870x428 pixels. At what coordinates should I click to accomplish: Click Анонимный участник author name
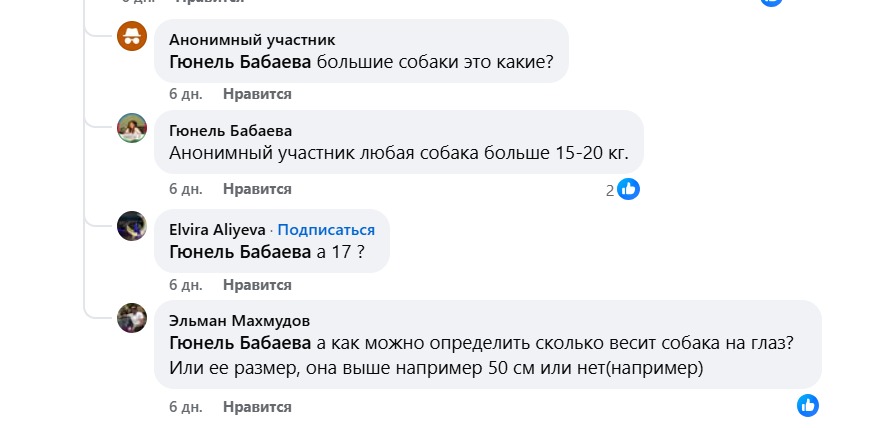[252, 40]
